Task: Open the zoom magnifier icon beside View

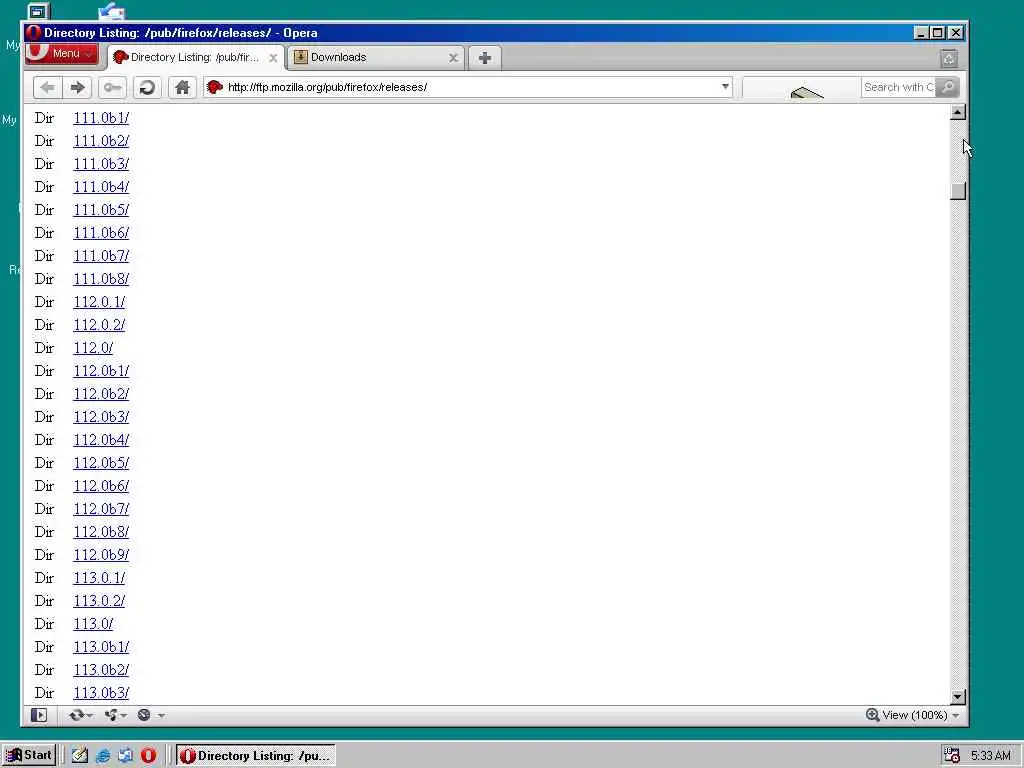Action: (x=872, y=714)
